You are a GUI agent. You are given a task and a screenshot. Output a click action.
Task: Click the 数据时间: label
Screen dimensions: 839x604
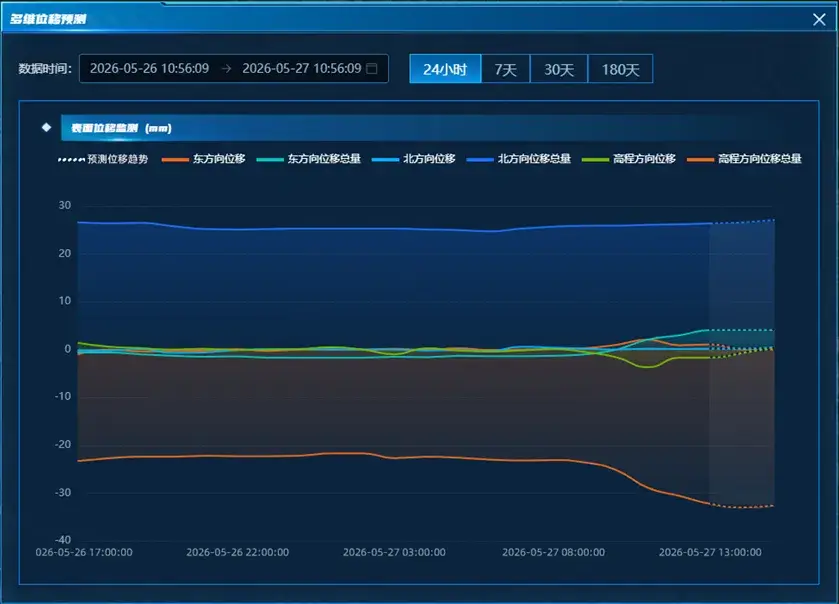pos(45,68)
